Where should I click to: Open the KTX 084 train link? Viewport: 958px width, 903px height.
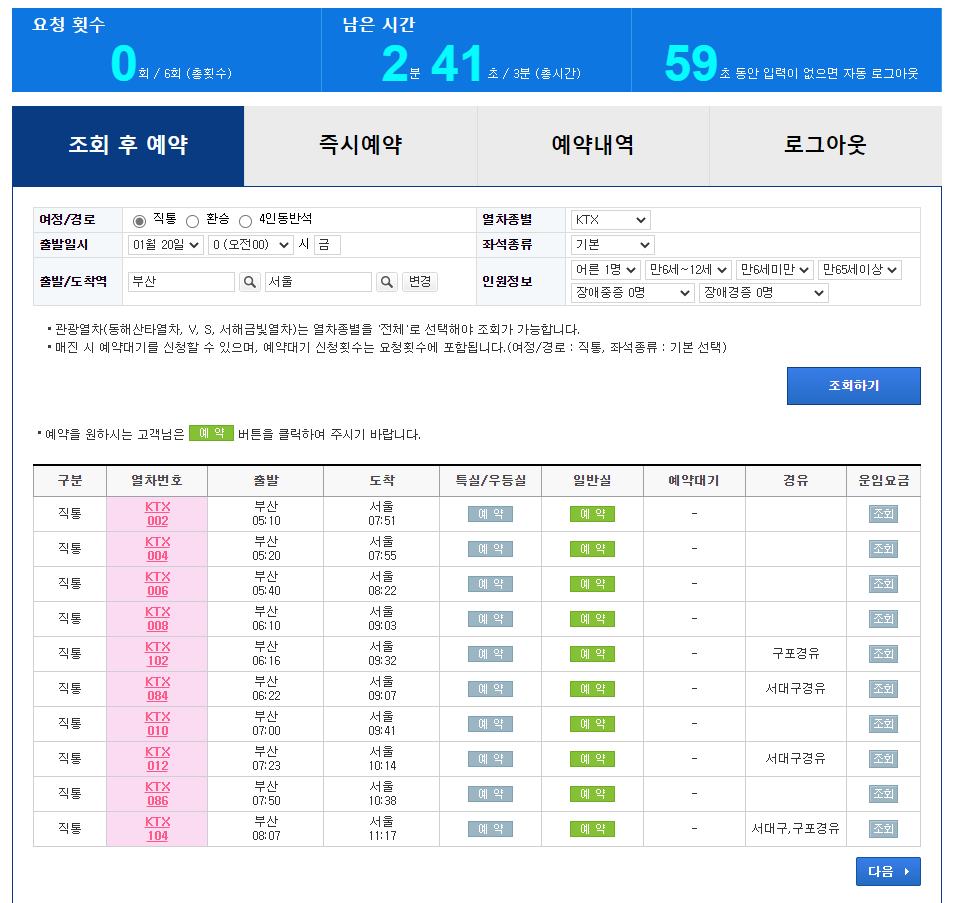(x=158, y=689)
